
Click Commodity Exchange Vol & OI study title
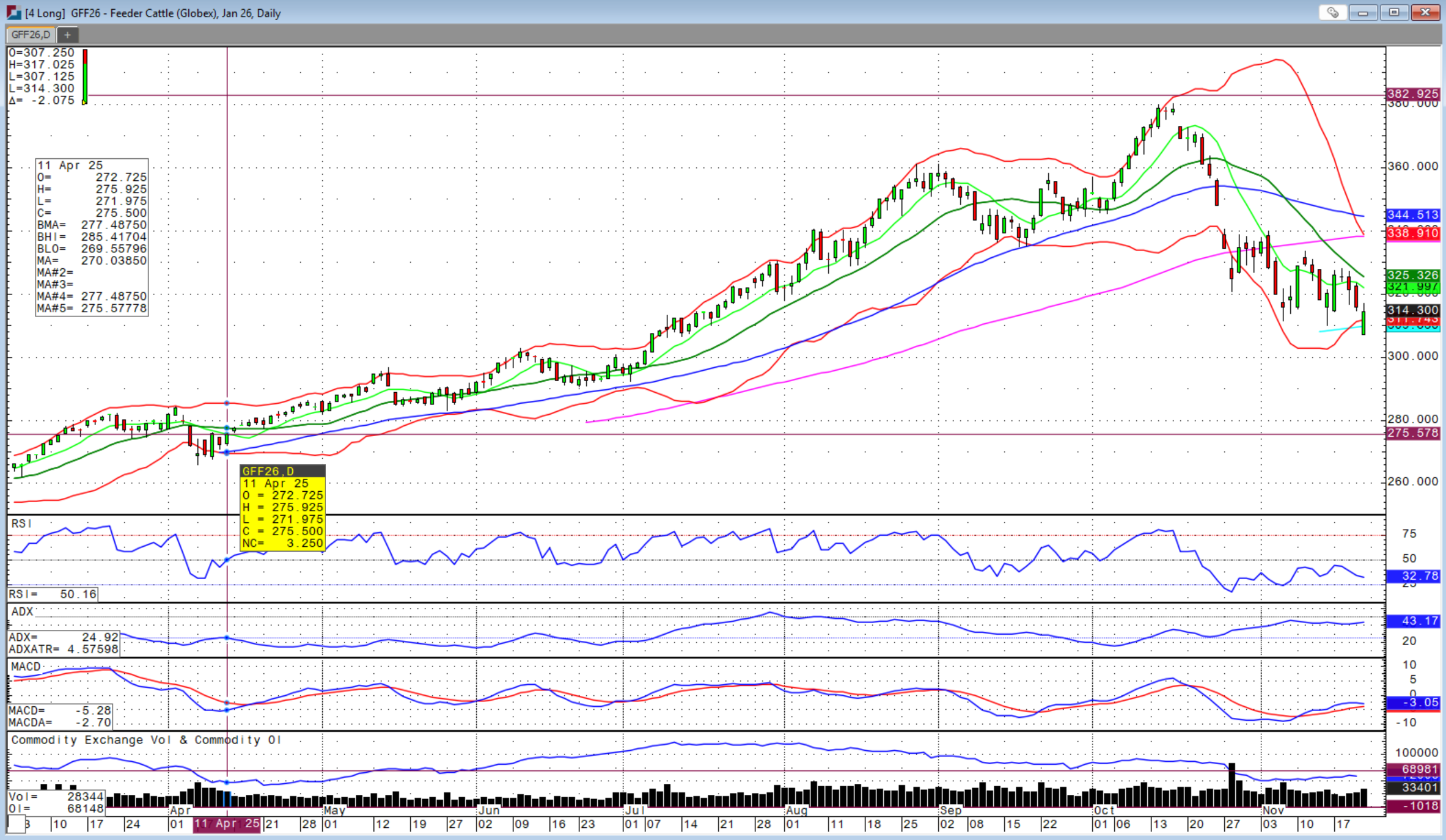coord(145,740)
